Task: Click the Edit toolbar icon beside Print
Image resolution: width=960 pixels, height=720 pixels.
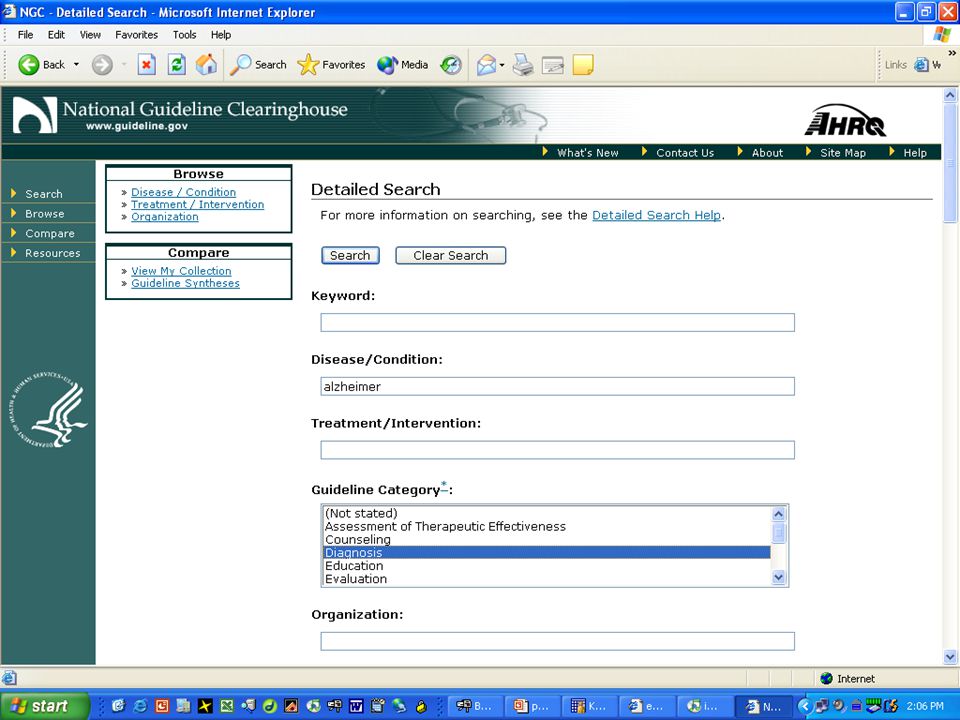Action: [553, 64]
